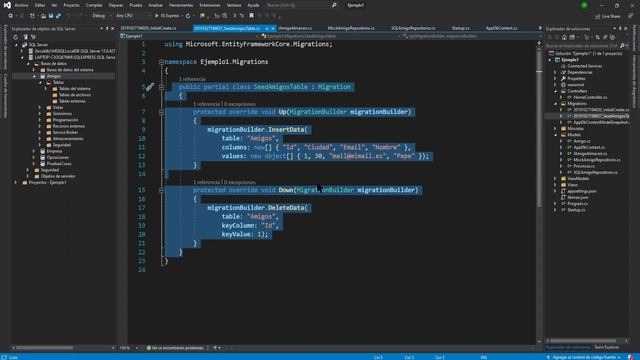Open the Compilar menu
Image resolution: width=640 pixels, height=360 pixels.
[x=94, y=5]
